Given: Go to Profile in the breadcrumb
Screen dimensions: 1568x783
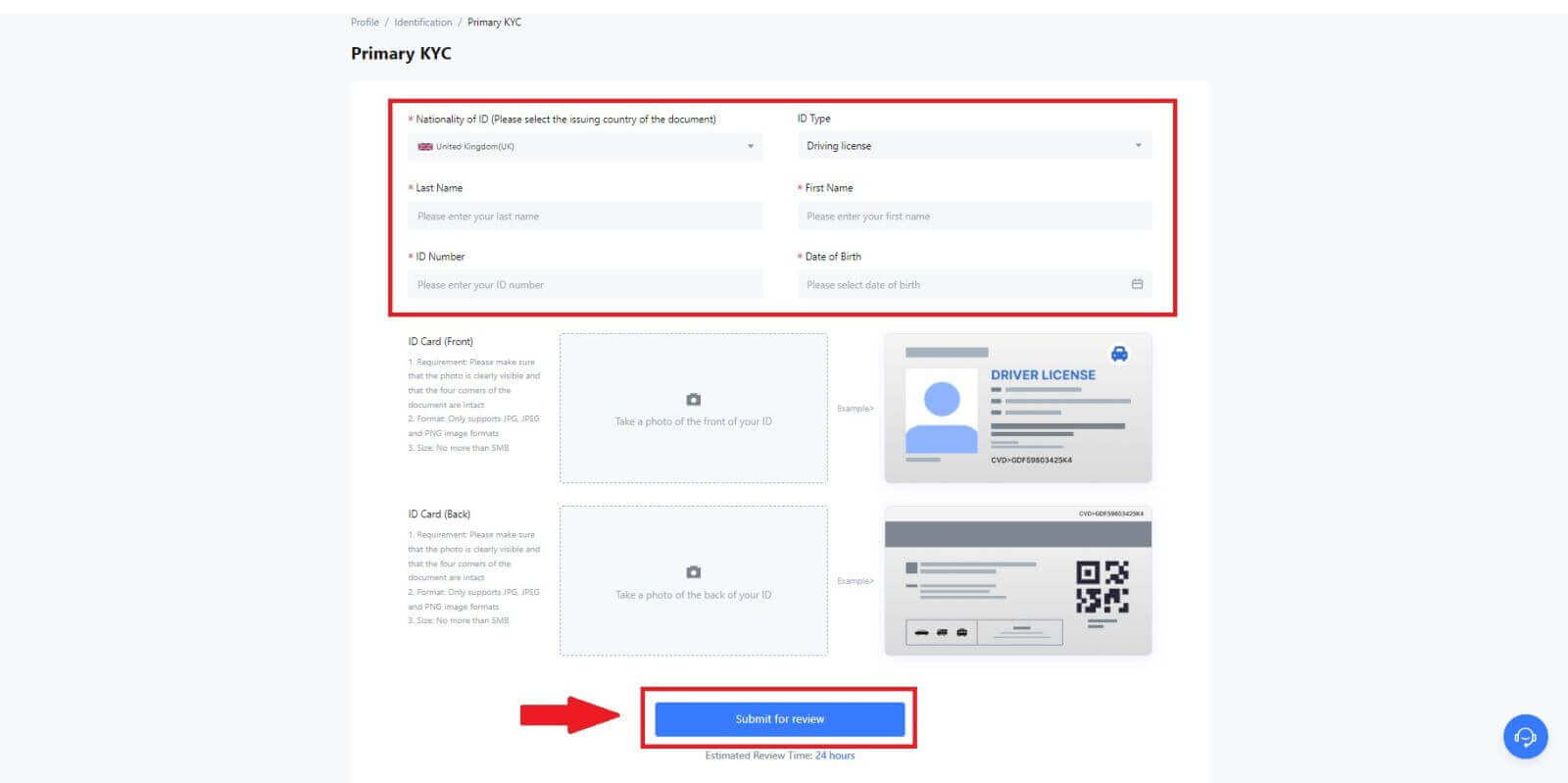Looking at the screenshot, I should (365, 22).
